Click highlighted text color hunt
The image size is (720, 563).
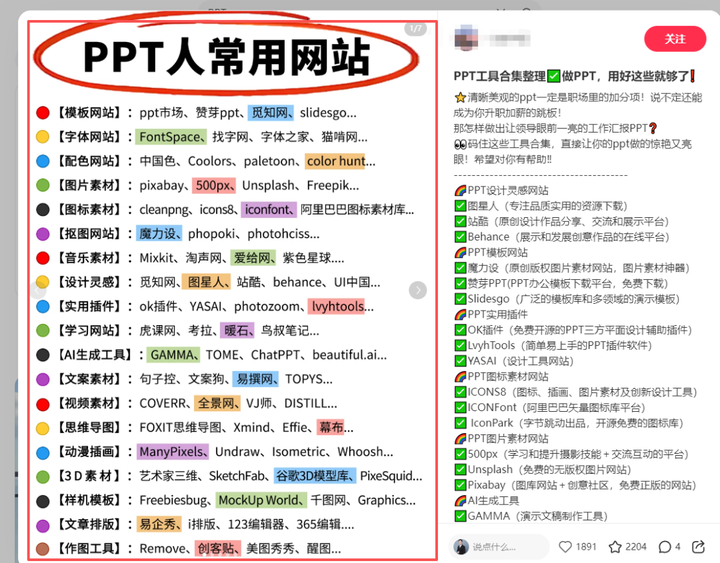[335, 161]
